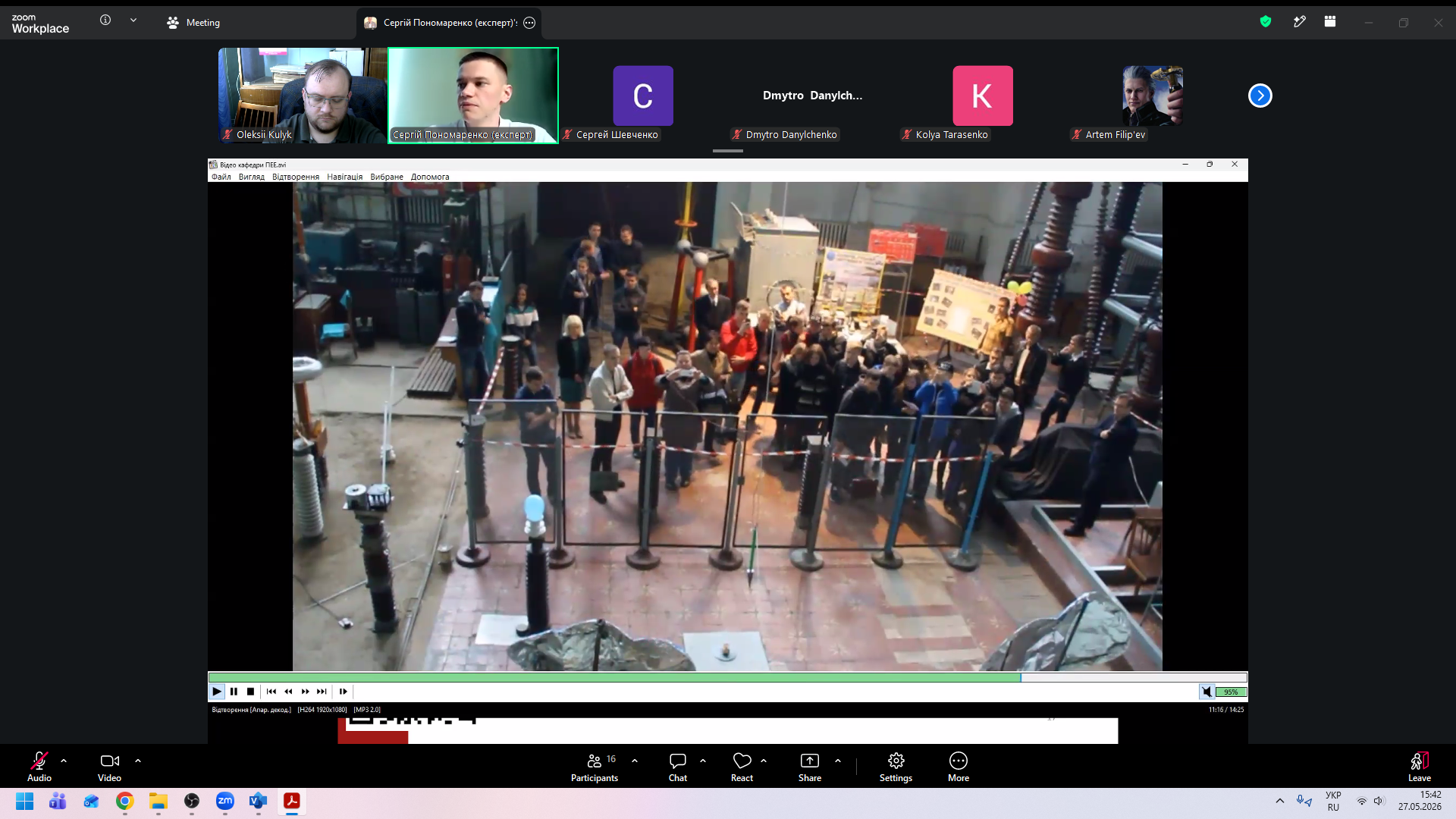Expand Participants options arrow
The width and height of the screenshot is (1456, 819).
click(x=635, y=761)
